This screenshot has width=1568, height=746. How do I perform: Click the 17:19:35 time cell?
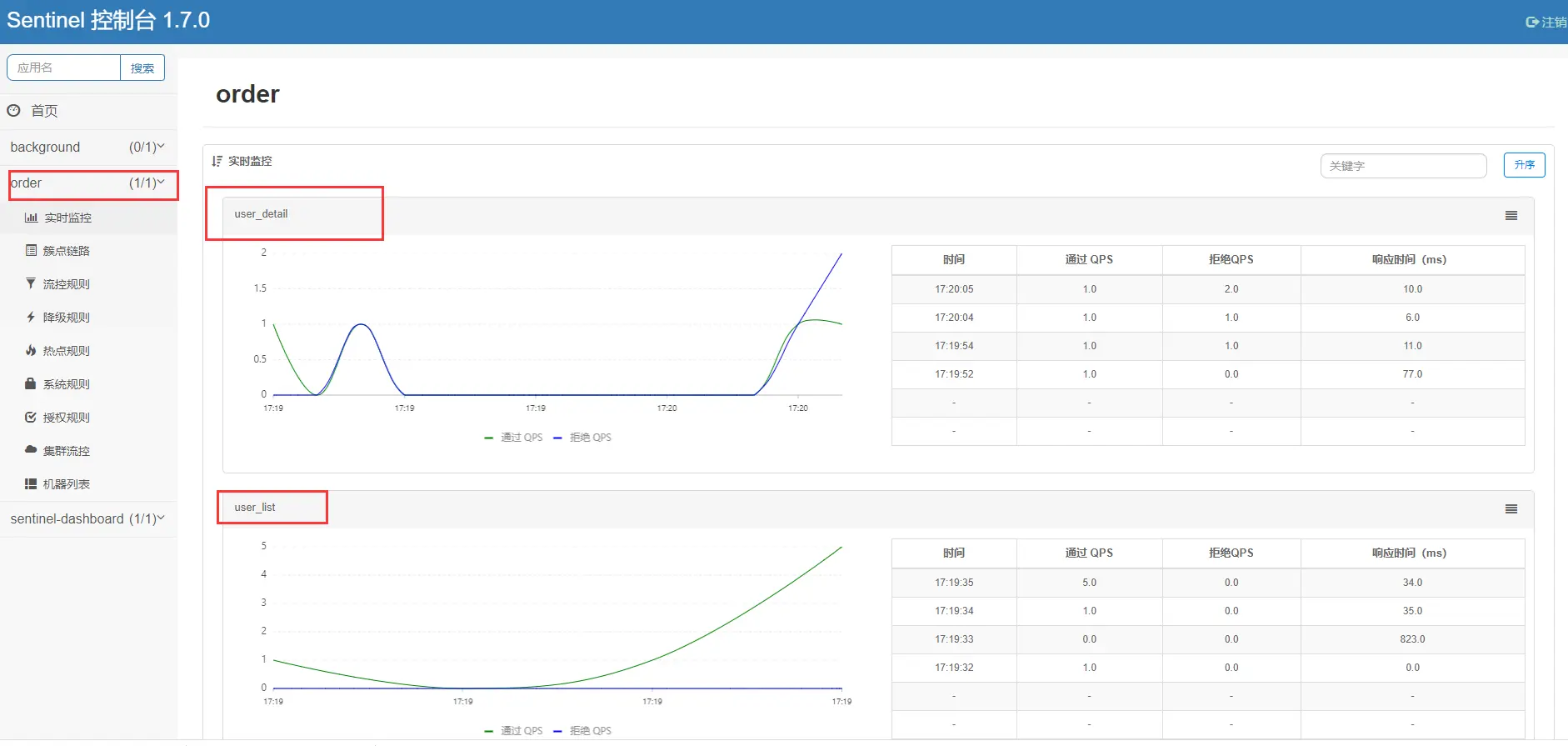(x=954, y=583)
